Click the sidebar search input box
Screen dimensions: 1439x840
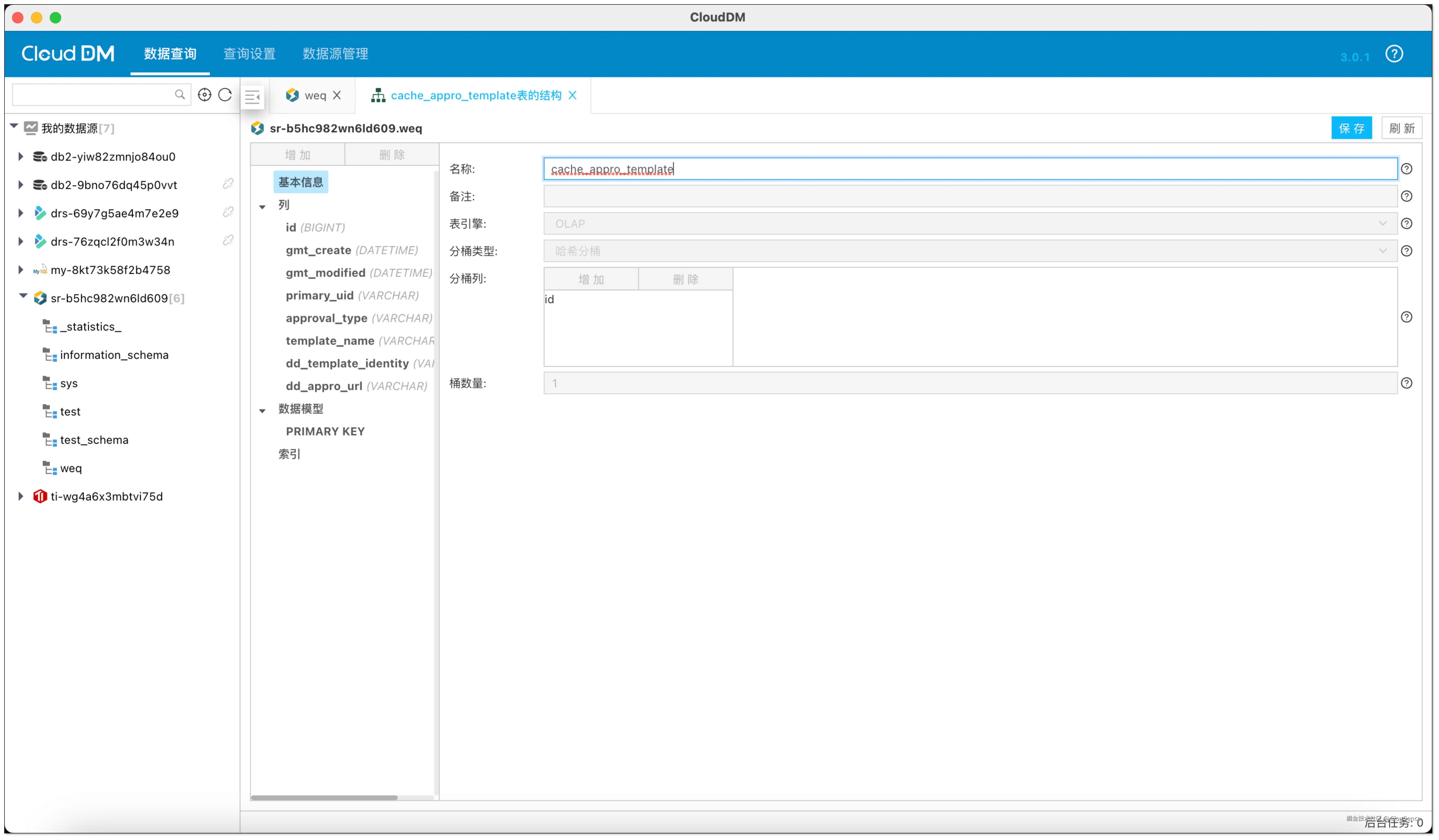[102, 95]
